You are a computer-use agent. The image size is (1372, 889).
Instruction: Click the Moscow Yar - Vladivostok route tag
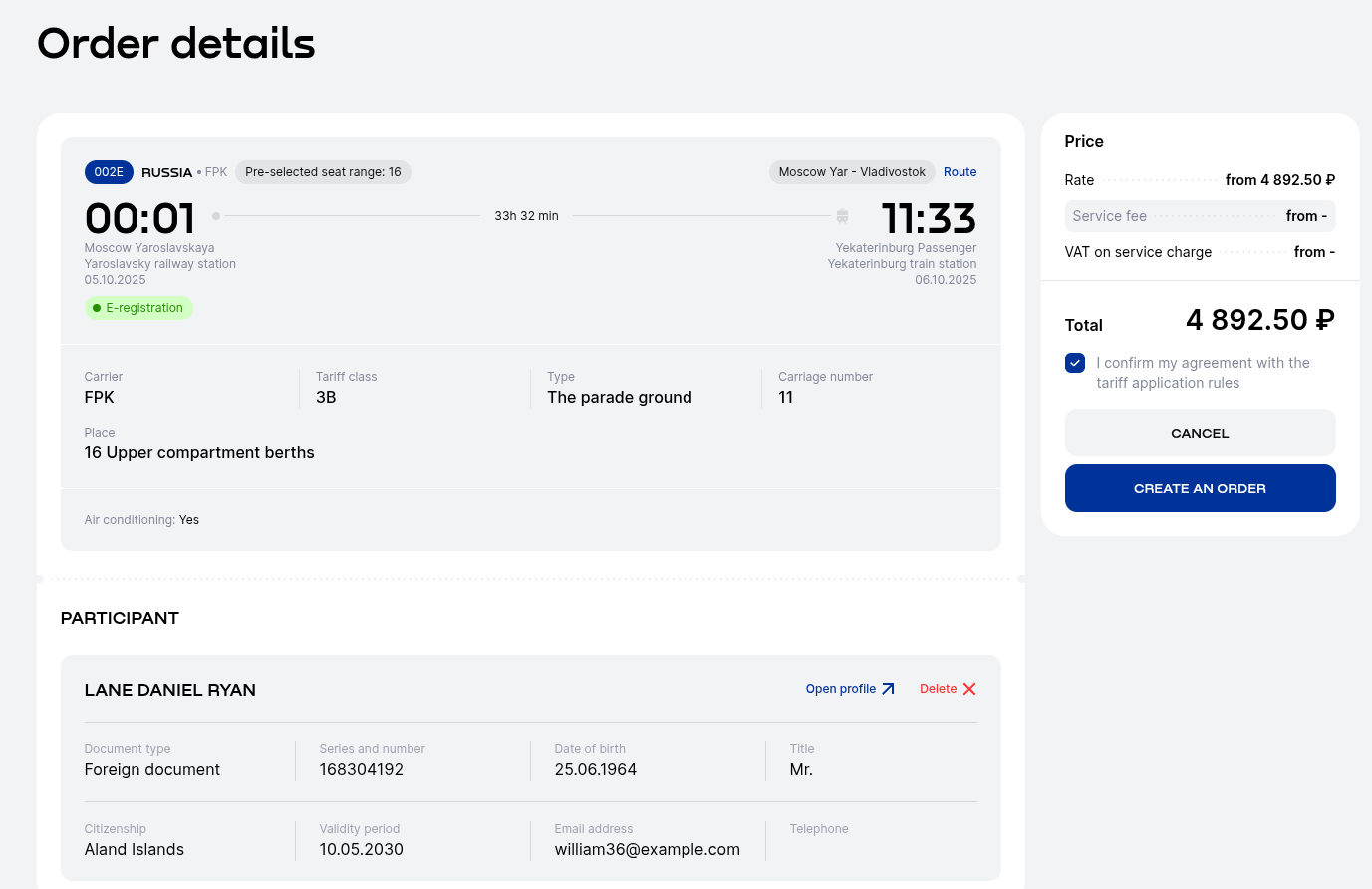click(852, 172)
